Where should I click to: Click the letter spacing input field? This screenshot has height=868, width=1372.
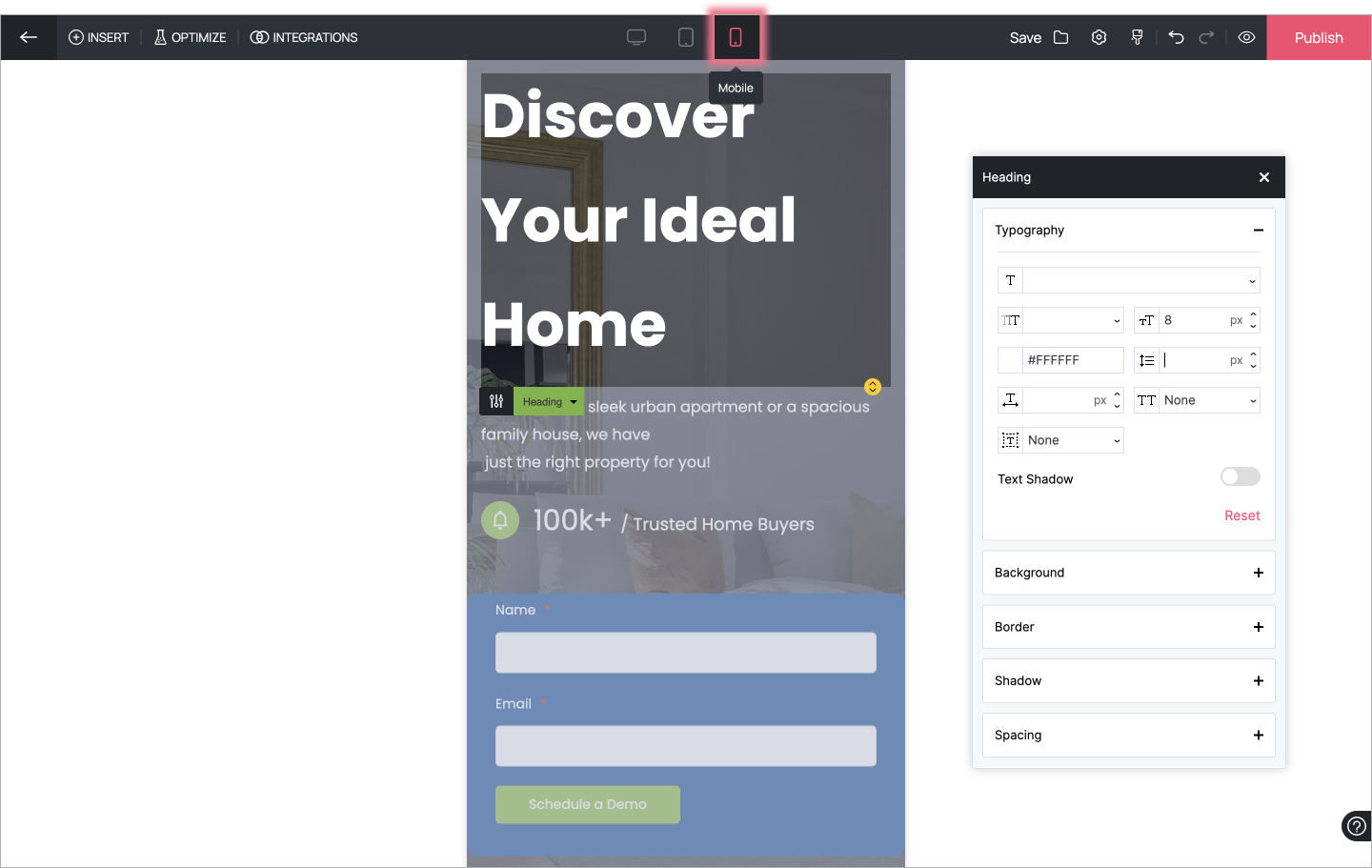click(1056, 400)
